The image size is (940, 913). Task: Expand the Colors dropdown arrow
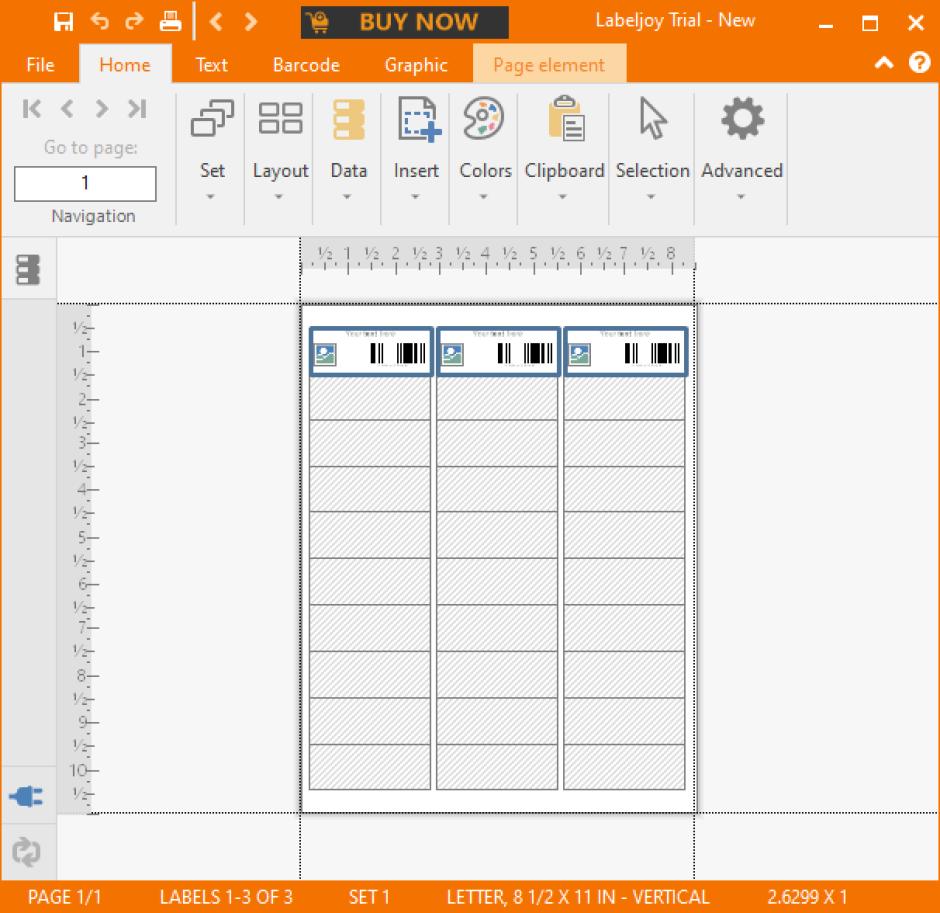483,197
